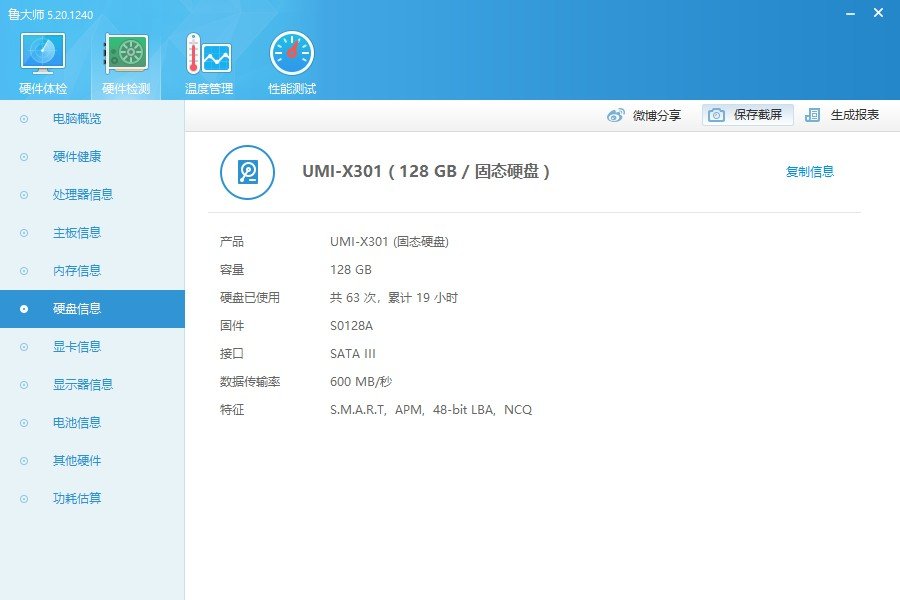The height and width of the screenshot is (600, 900).
Task: Share via 微博分享
Action: [x=644, y=115]
